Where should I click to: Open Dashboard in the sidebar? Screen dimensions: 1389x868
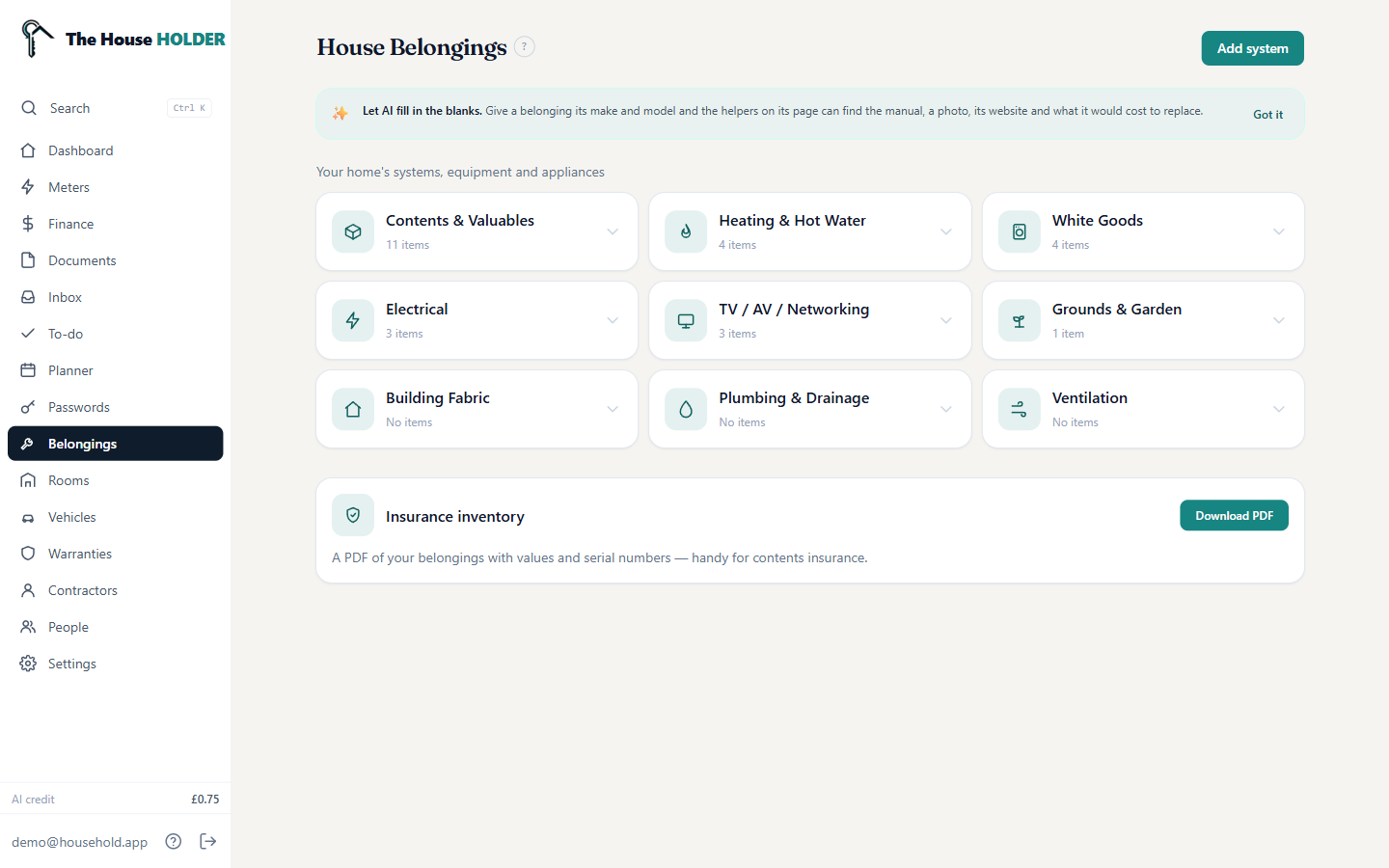click(x=116, y=150)
